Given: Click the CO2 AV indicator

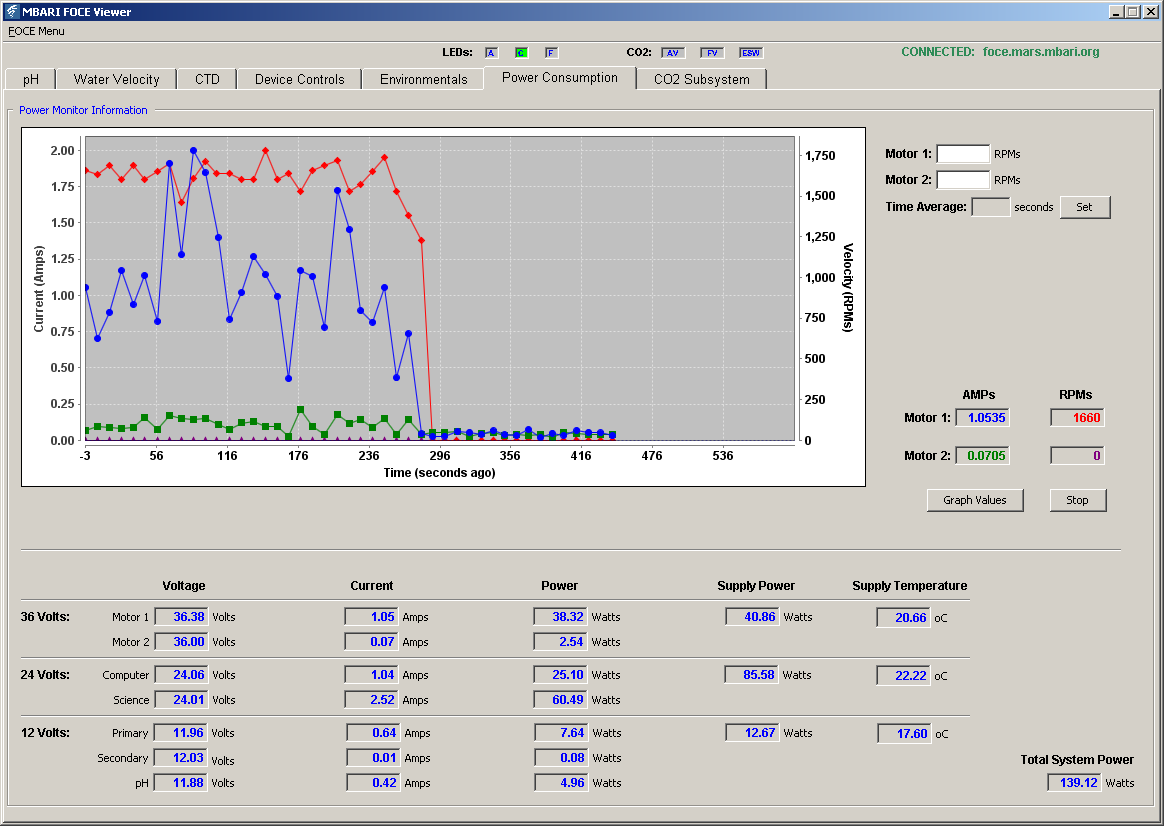Looking at the screenshot, I should (x=673, y=53).
